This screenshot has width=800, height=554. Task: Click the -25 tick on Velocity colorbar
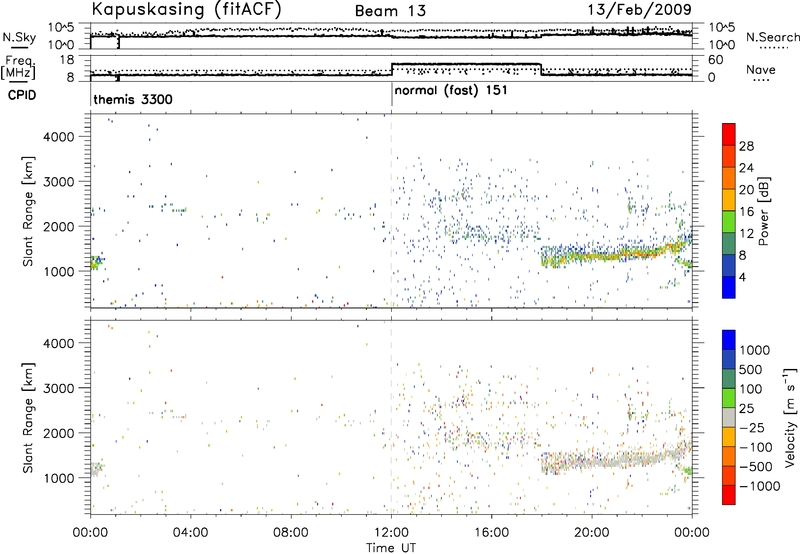coord(752,427)
